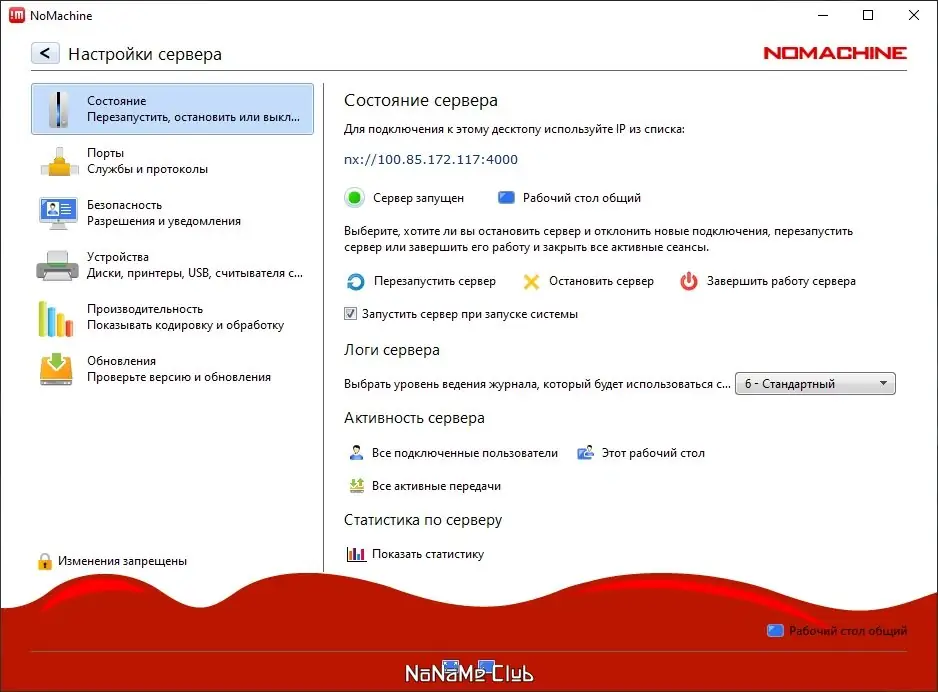Open the Безопасность monitor icon

click(x=58, y=213)
